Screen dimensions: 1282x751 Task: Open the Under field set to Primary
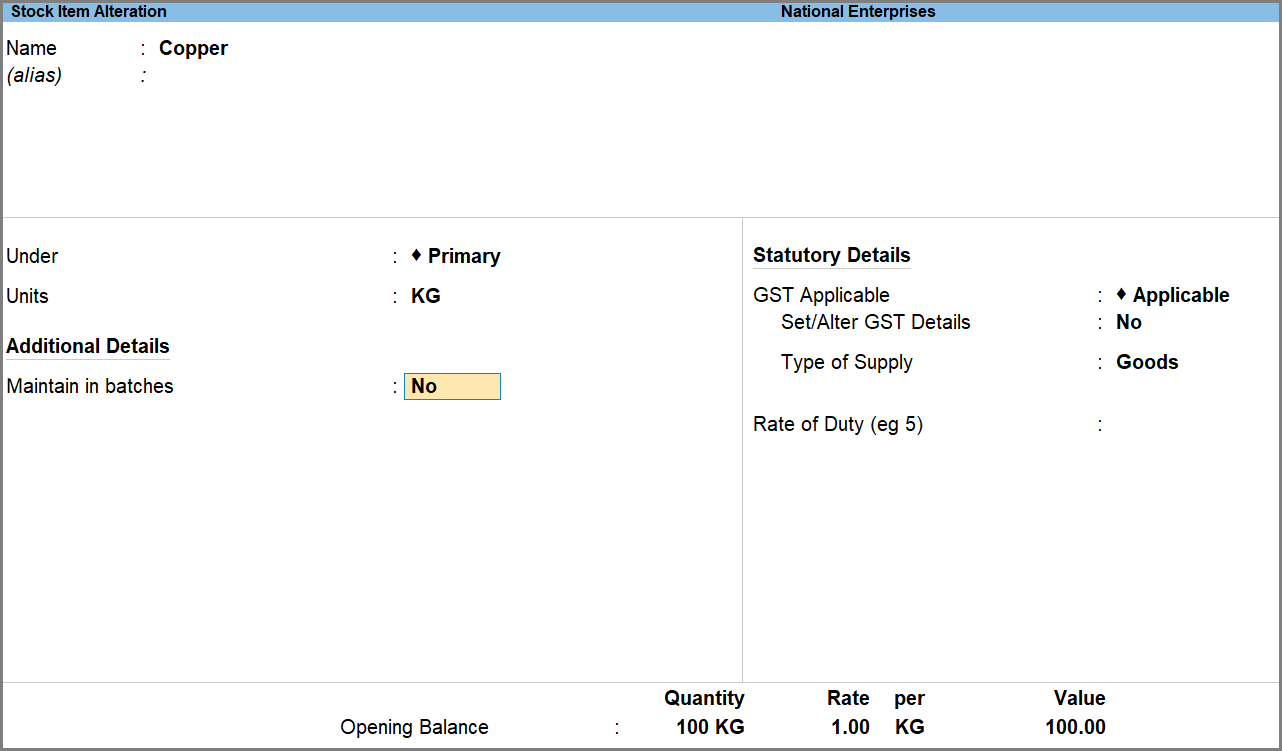pos(456,256)
